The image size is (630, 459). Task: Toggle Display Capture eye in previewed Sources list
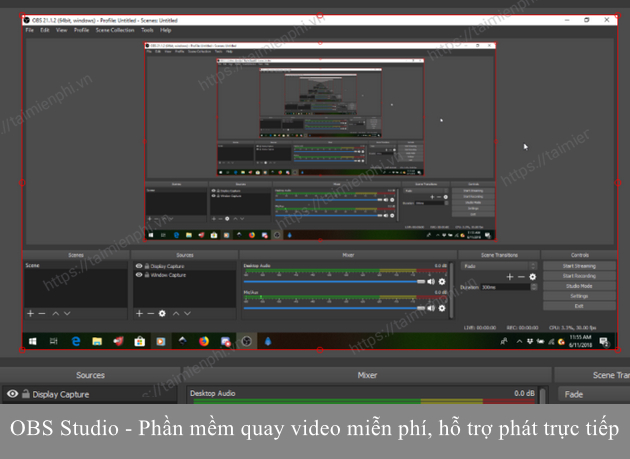click(139, 266)
